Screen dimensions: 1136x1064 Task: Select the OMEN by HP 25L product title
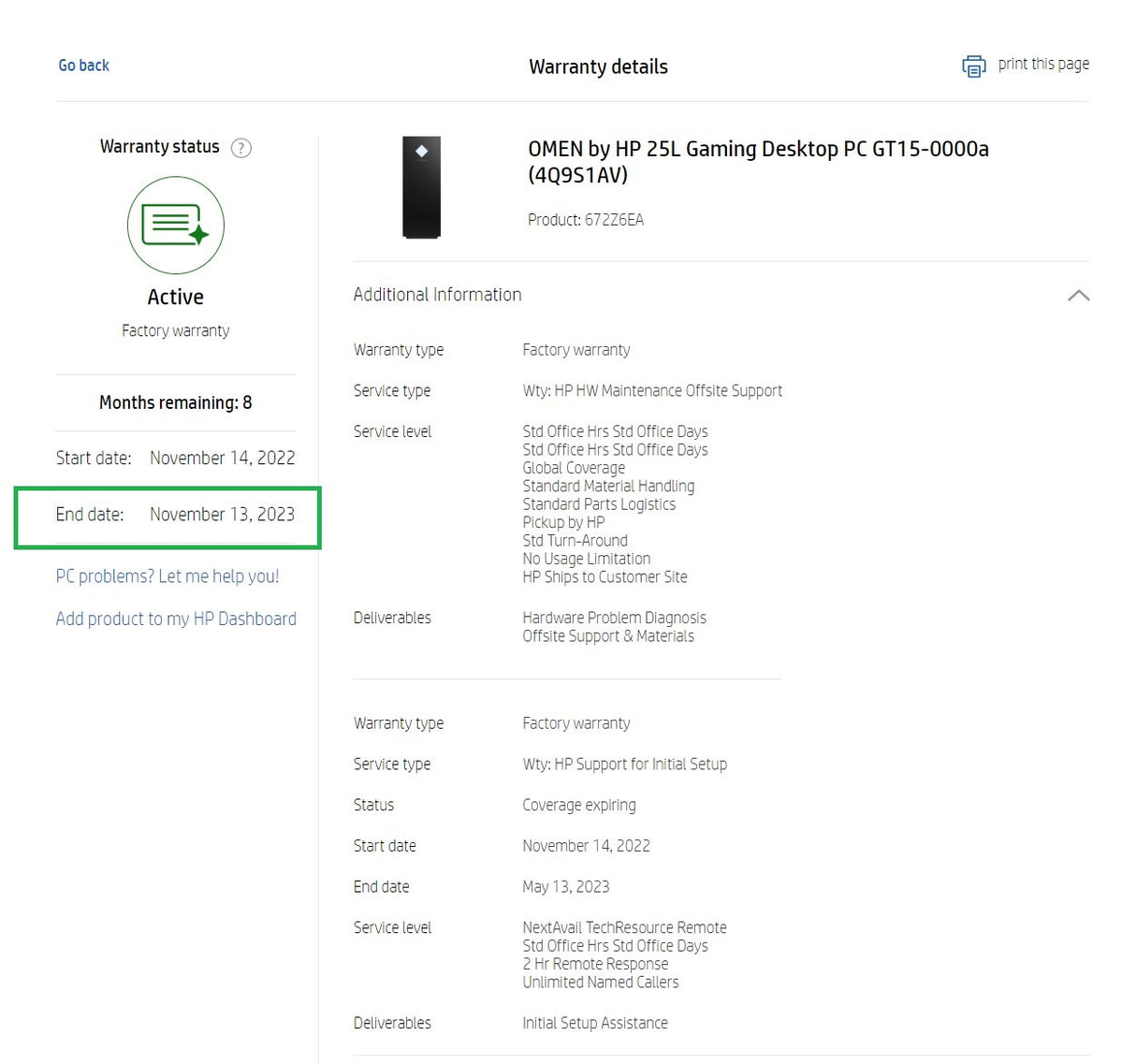pyautogui.click(x=759, y=162)
